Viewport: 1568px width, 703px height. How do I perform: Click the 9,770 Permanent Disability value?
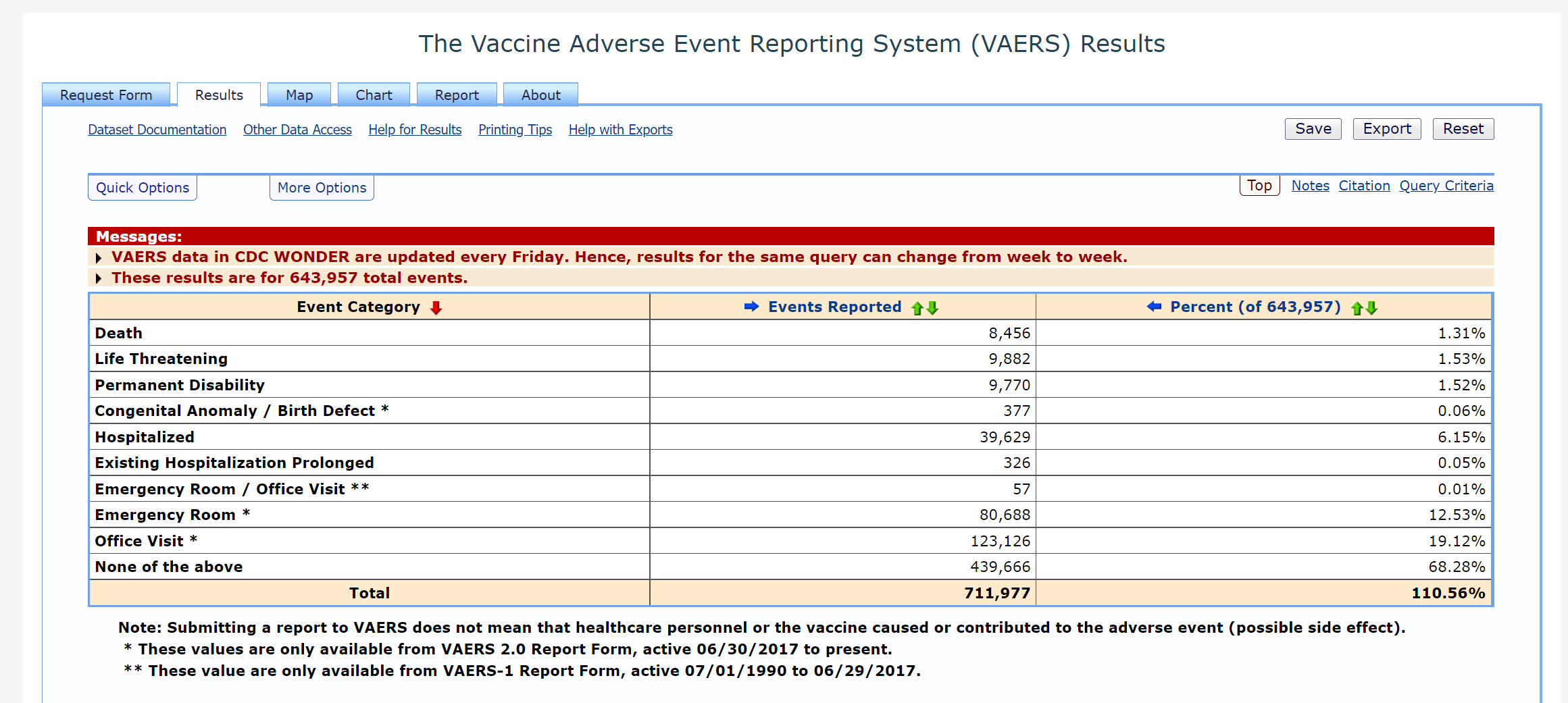(1009, 385)
